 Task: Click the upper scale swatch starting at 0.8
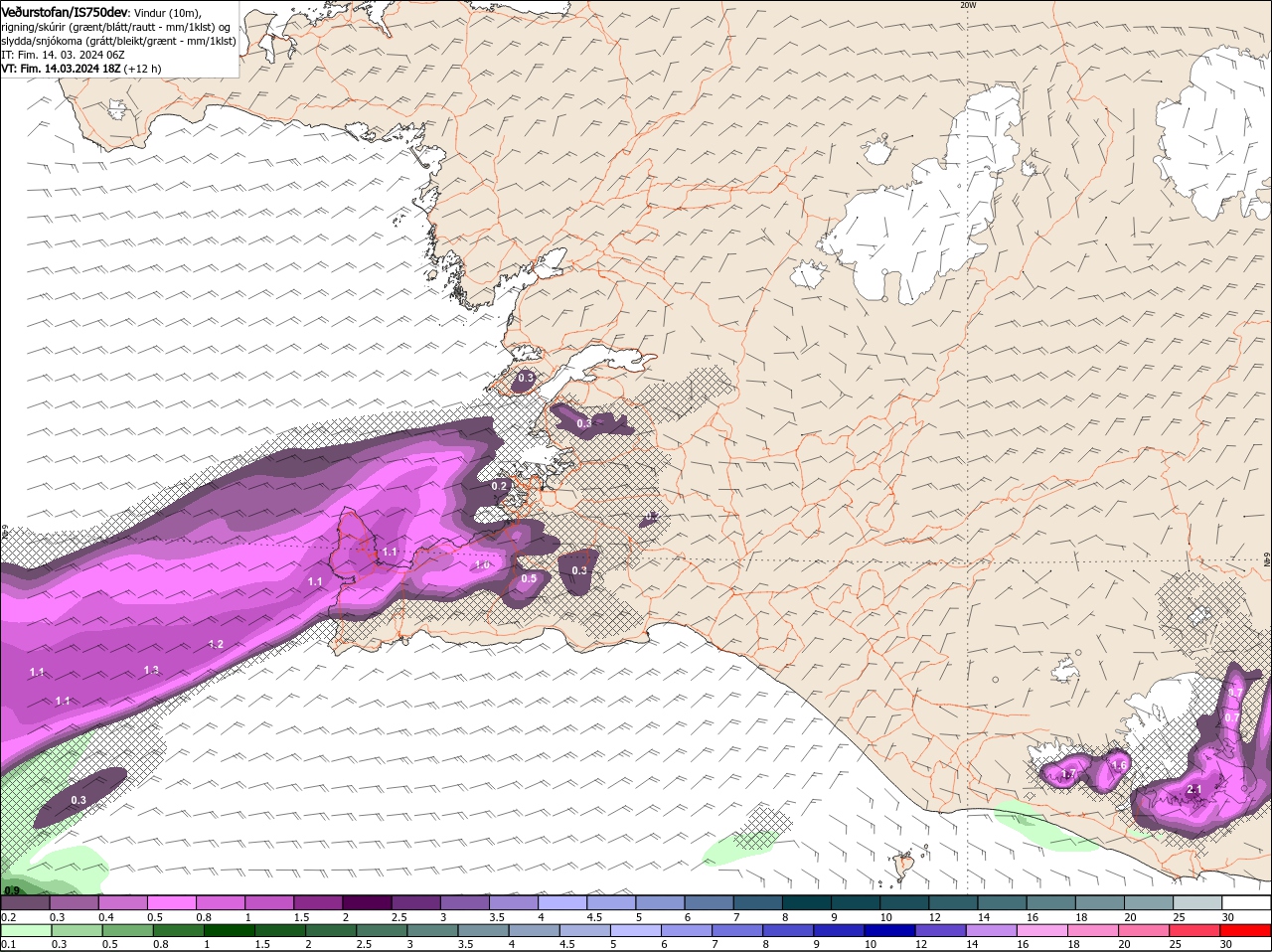[x=220, y=902]
